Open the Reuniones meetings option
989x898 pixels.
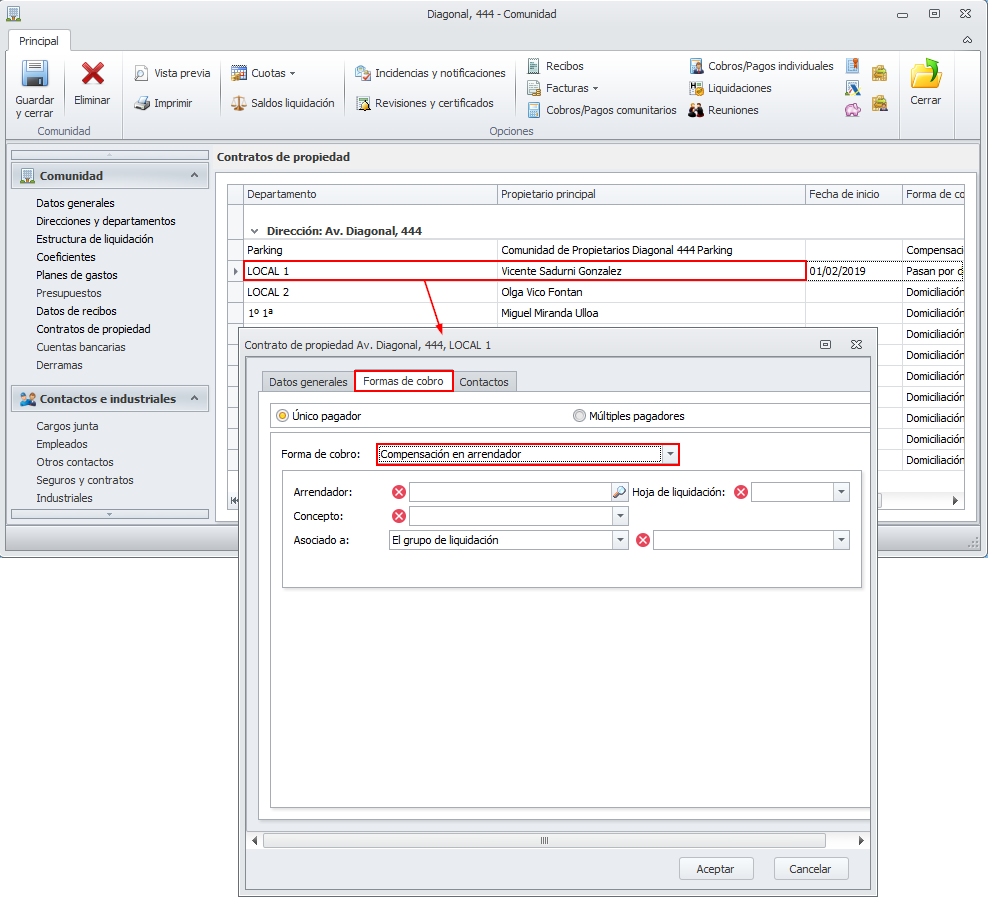(x=723, y=110)
